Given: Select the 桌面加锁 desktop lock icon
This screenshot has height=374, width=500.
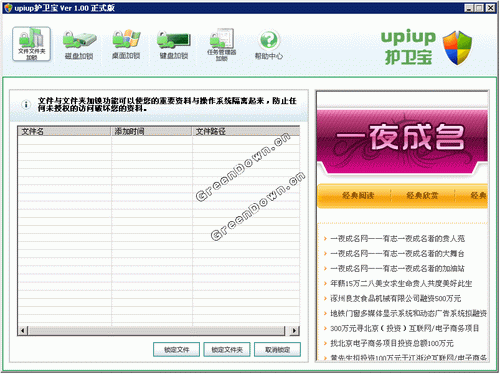Looking at the screenshot, I should [x=126, y=45].
